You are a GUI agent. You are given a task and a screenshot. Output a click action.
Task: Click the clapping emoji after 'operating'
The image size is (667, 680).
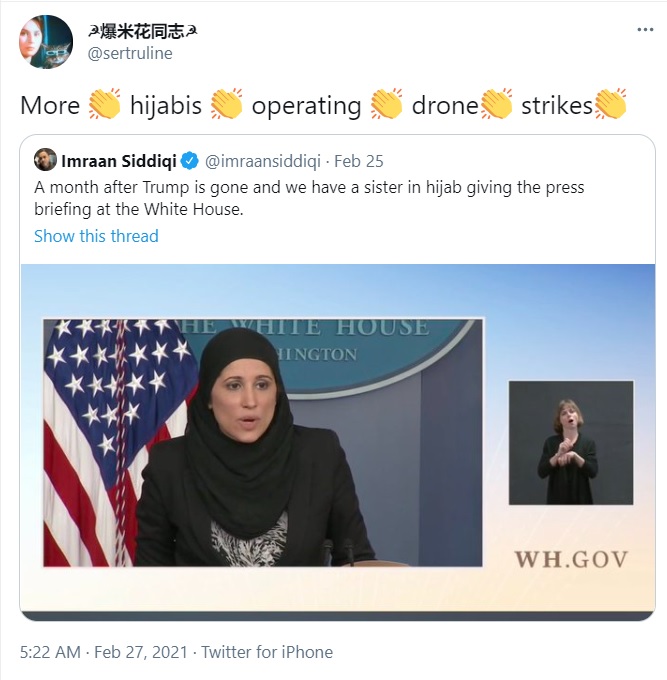(387, 104)
